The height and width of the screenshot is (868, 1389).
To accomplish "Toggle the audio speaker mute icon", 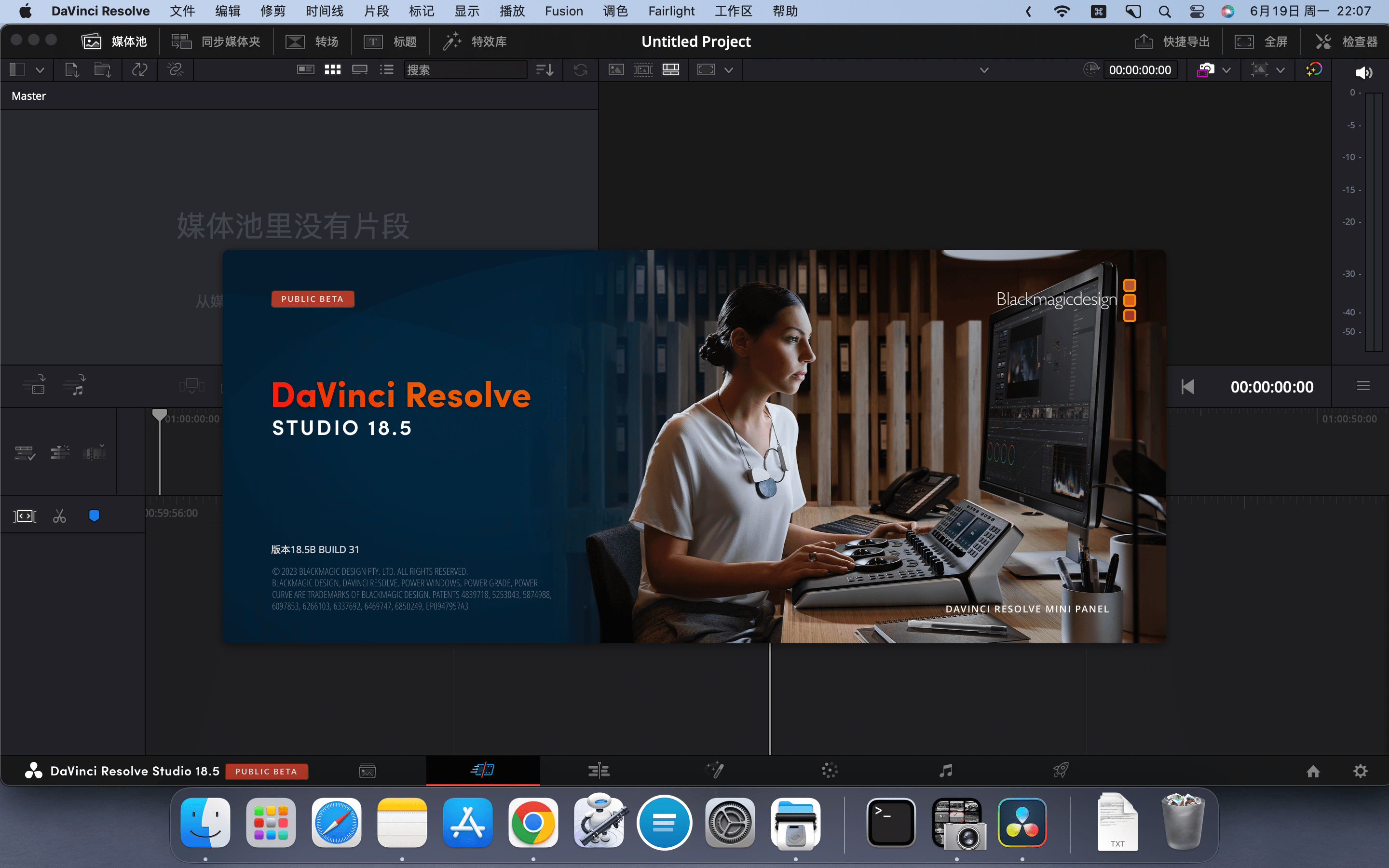I will pyautogui.click(x=1364, y=72).
